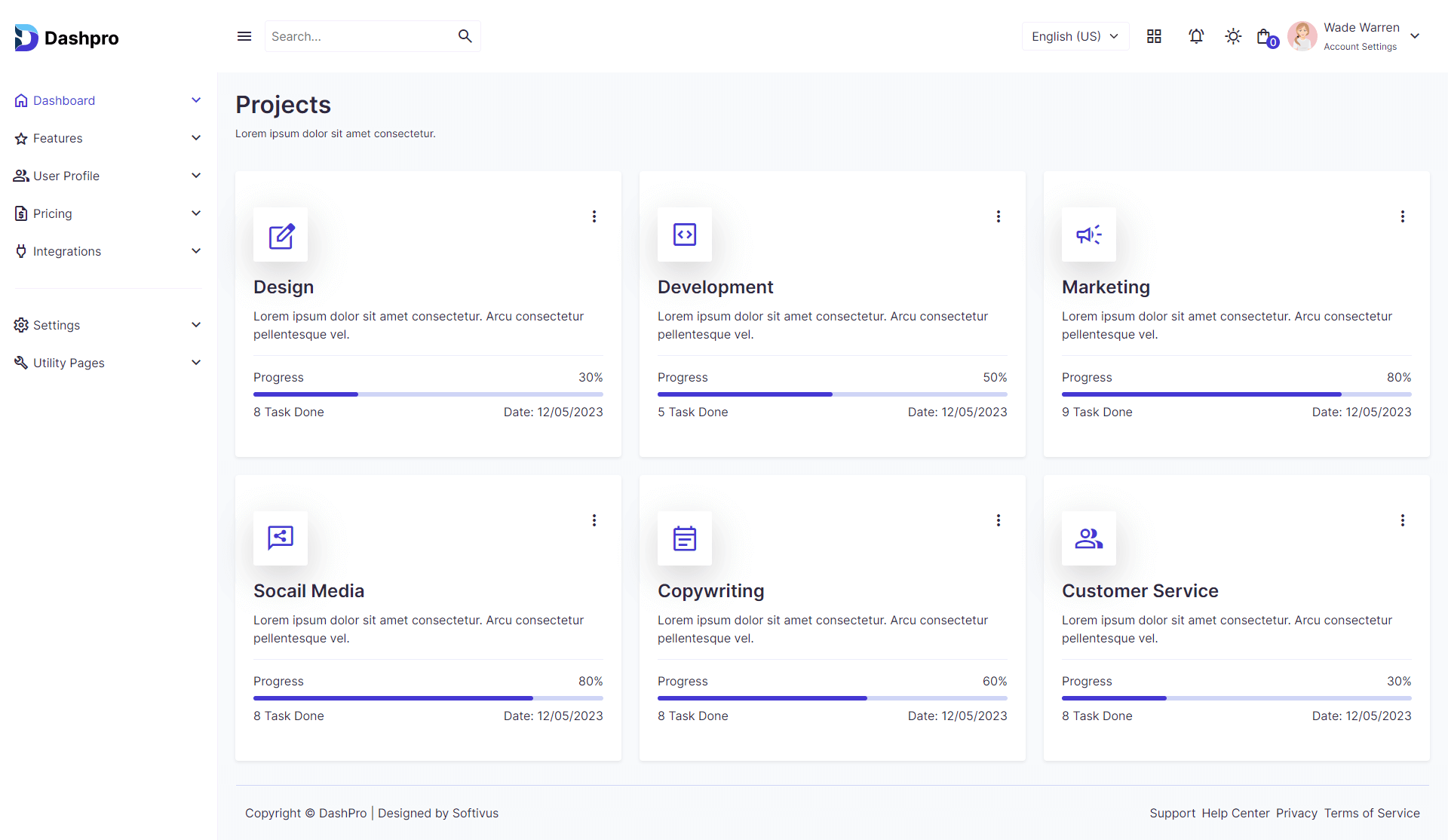1448x840 pixels.
Task: Click the Design project edit icon
Action: click(281, 235)
